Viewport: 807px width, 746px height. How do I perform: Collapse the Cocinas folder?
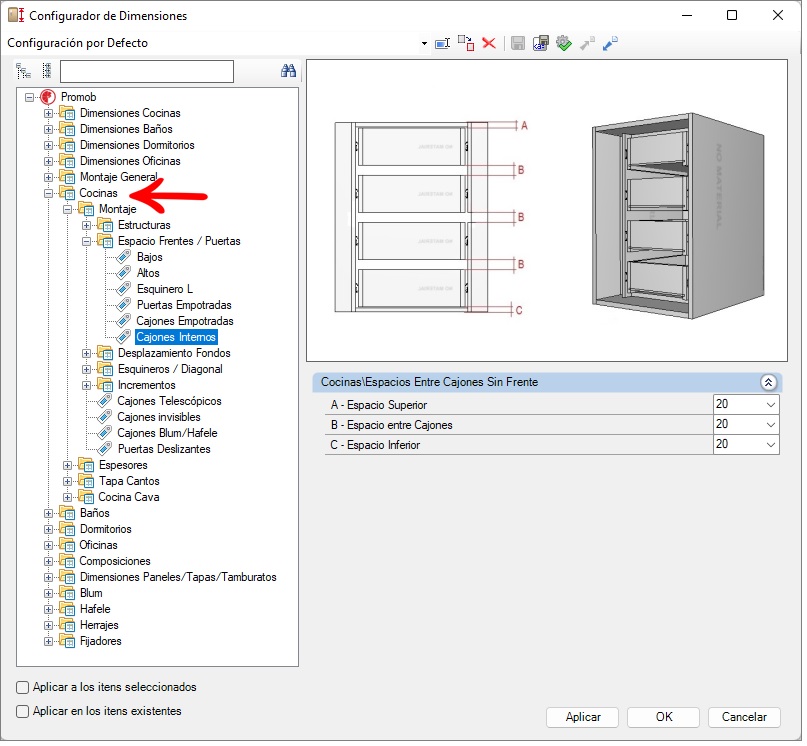pos(48,194)
